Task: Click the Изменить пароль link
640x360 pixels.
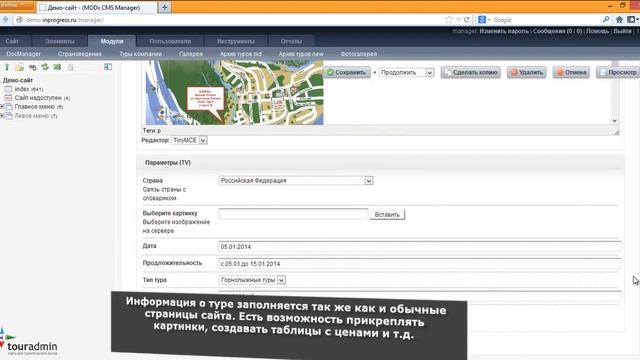Action: pyautogui.click(x=504, y=31)
